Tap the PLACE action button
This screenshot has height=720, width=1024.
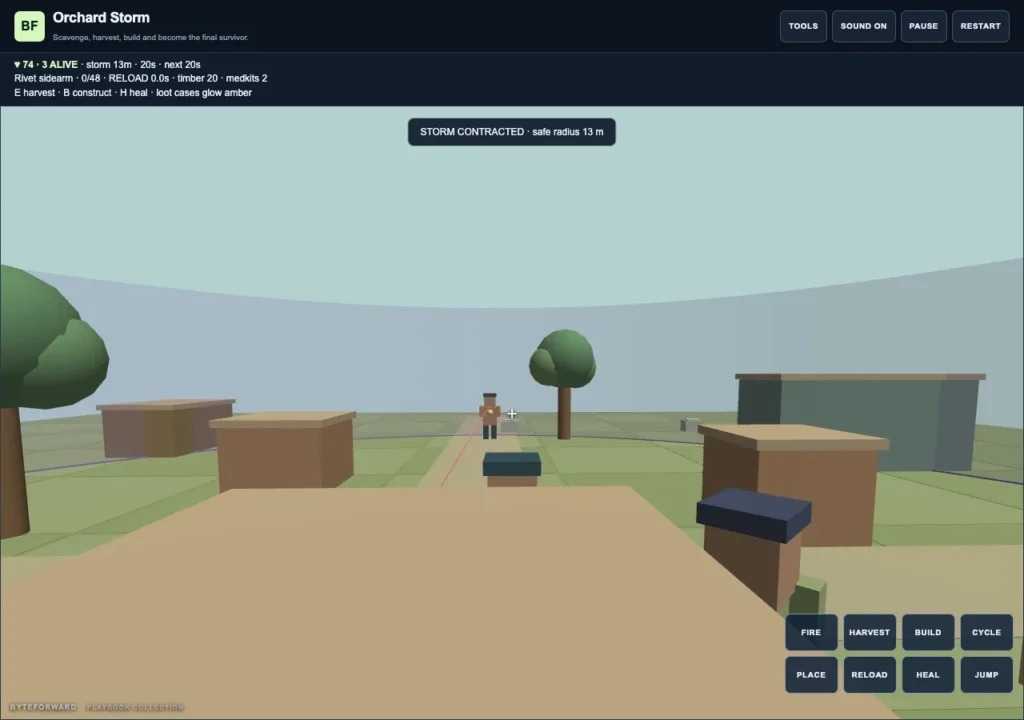coord(811,674)
